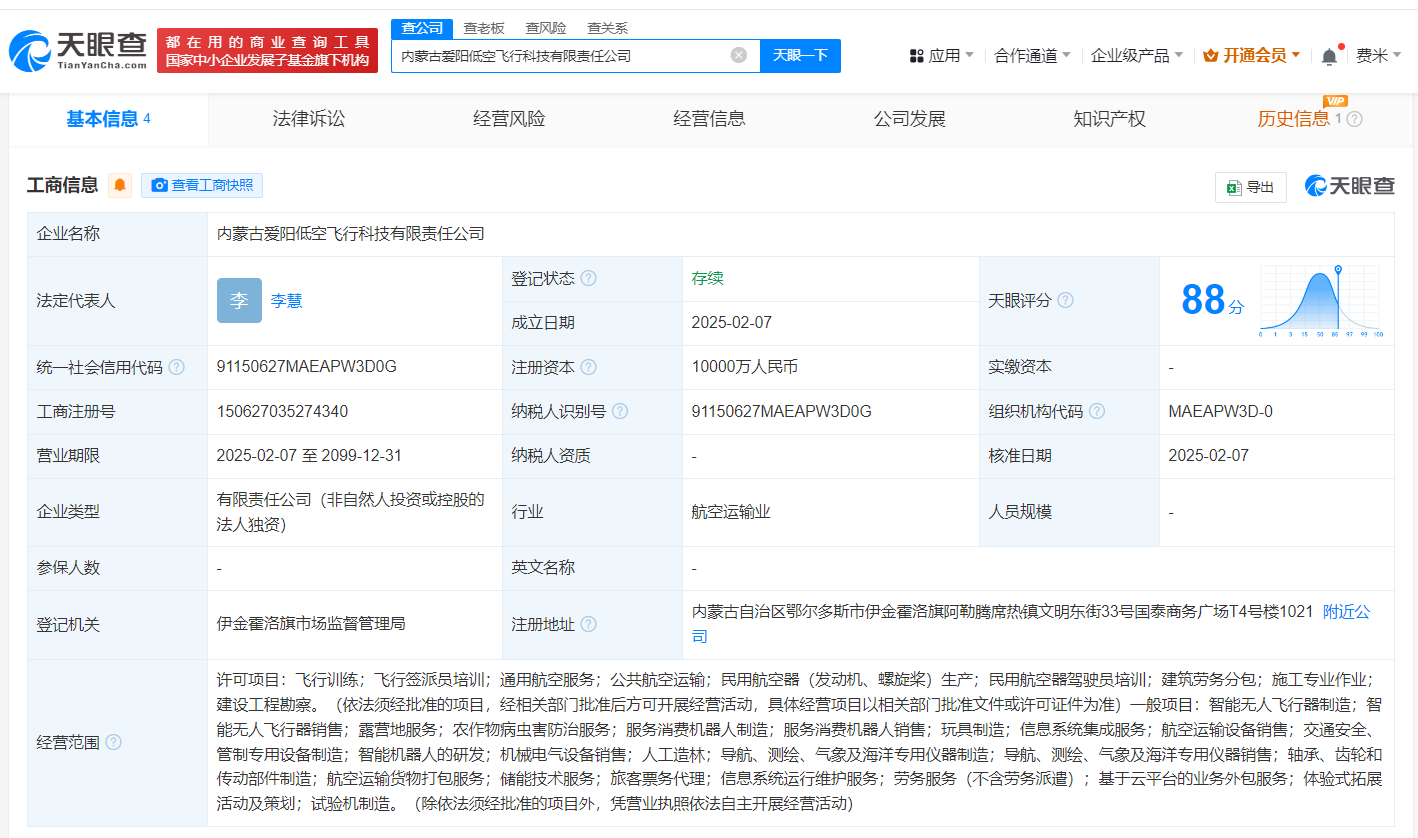Viewport: 1418px width, 838px height.
Task: Switch to the 法律诉讼 tab
Action: 308,119
